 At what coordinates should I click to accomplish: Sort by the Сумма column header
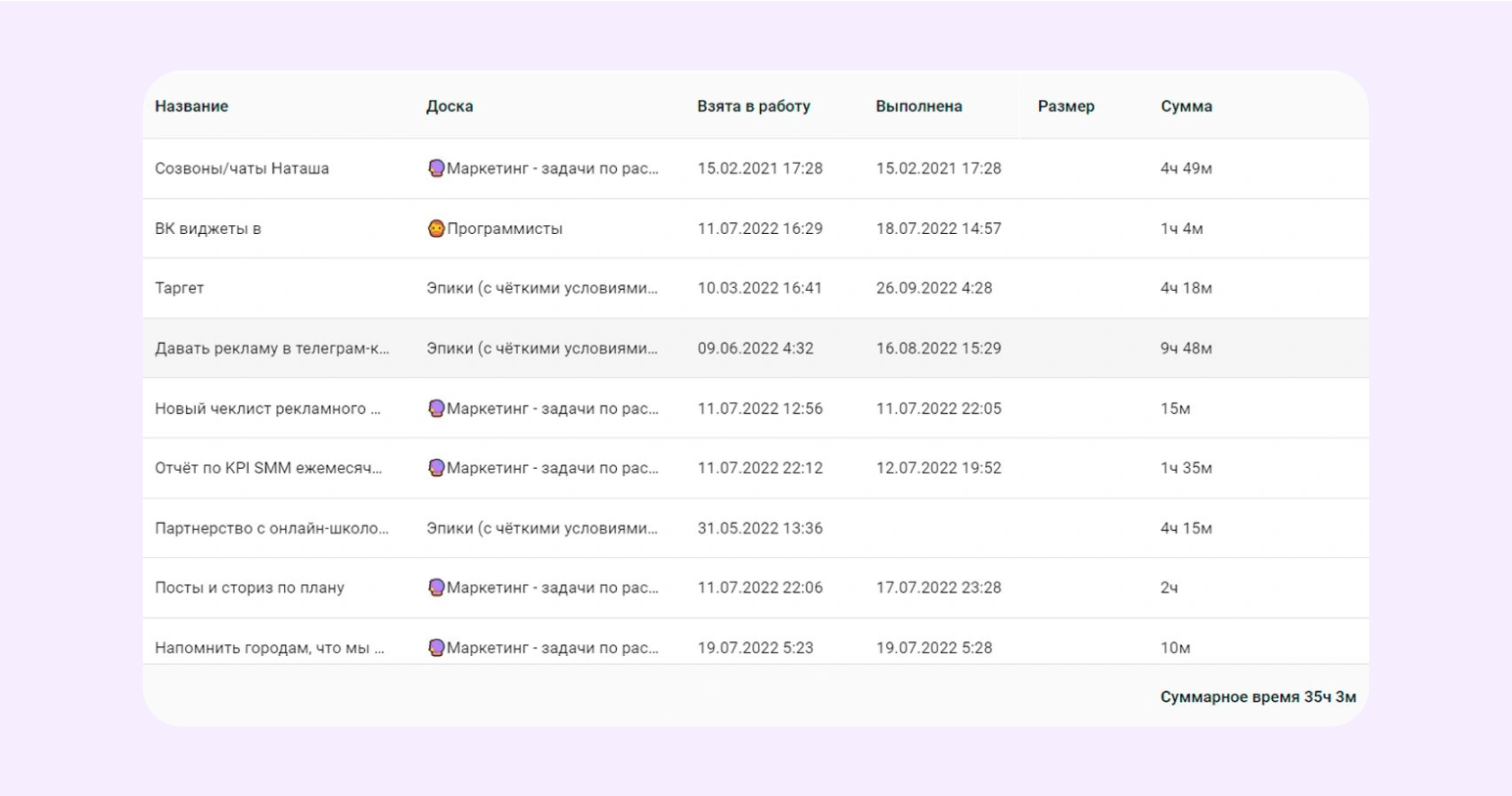tap(1186, 106)
